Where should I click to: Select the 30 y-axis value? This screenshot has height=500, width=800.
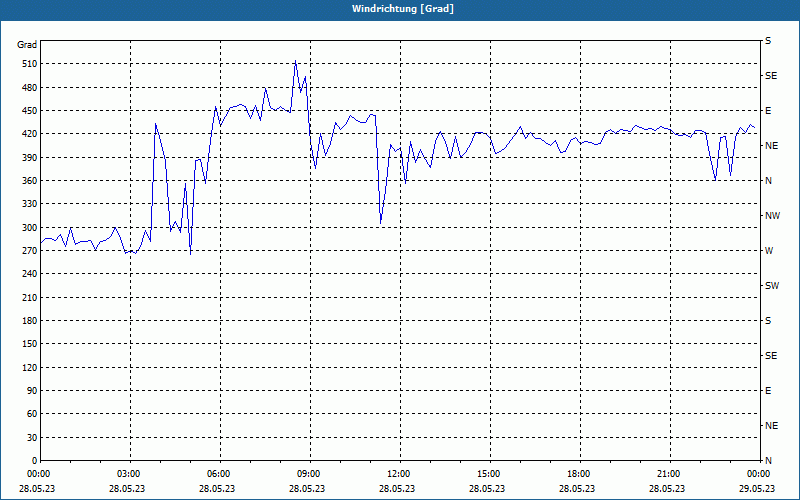31,437
